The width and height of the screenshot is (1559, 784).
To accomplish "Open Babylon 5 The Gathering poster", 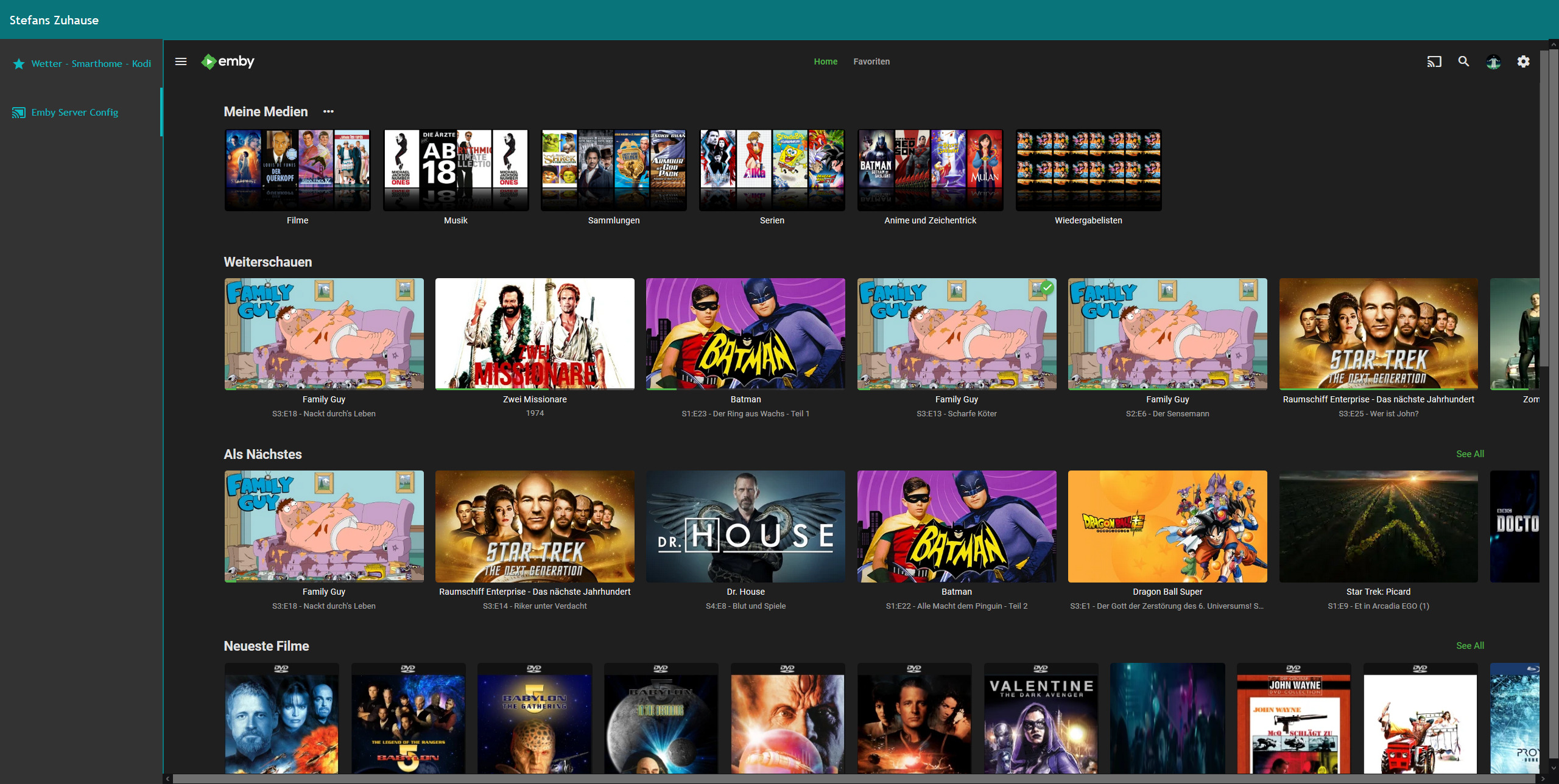I will pos(534,718).
